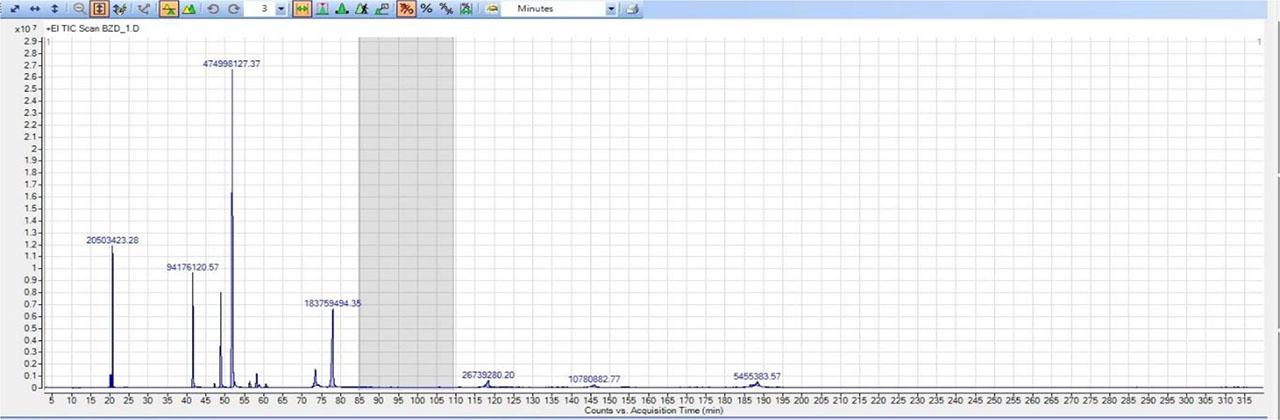Click the percent sign icon

click(426, 9)
